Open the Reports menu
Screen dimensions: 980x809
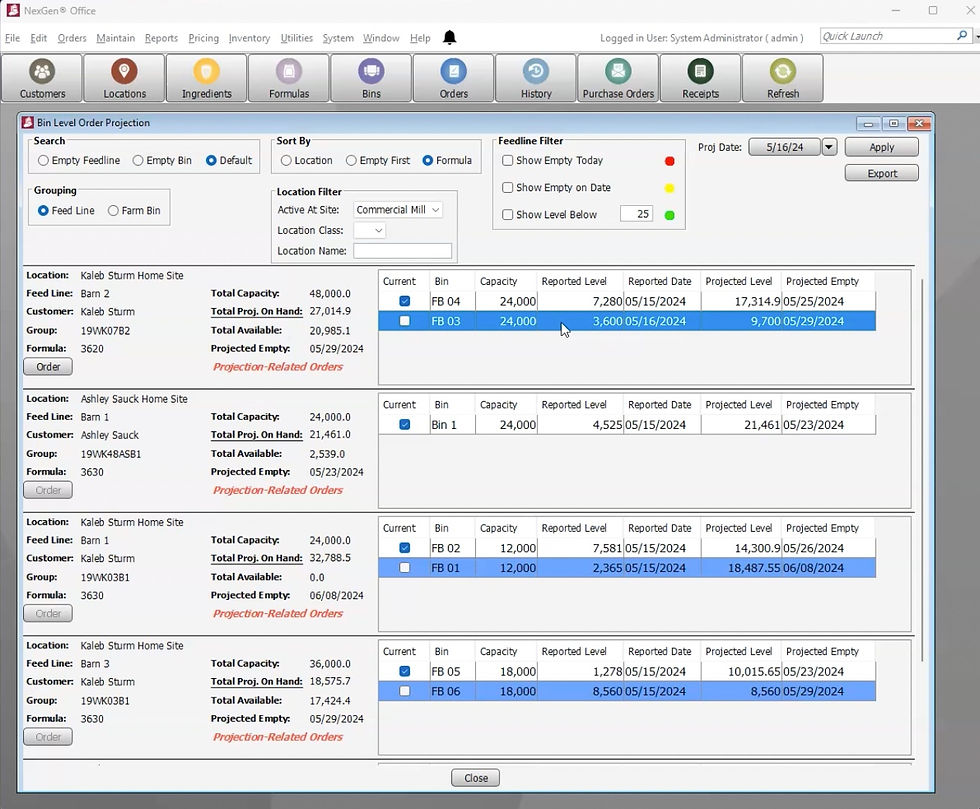pyautogui.click(x=161, y=38)
